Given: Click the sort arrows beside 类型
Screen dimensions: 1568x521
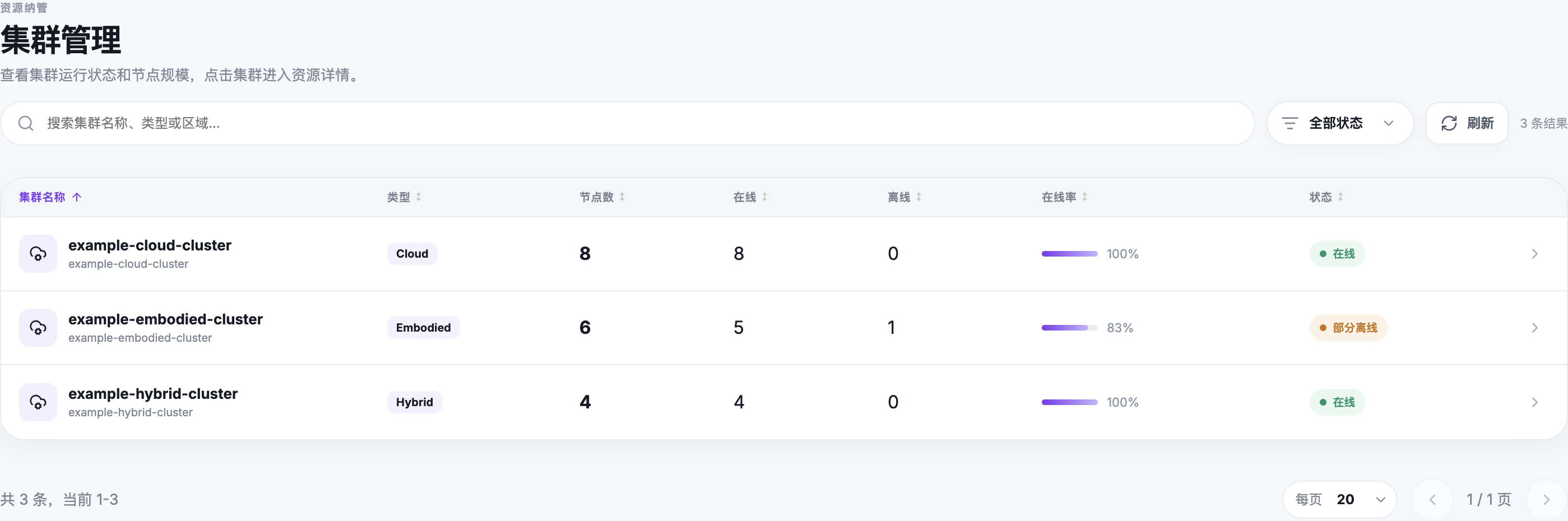Looking at the screenshot, I should (x=419, y=197).
